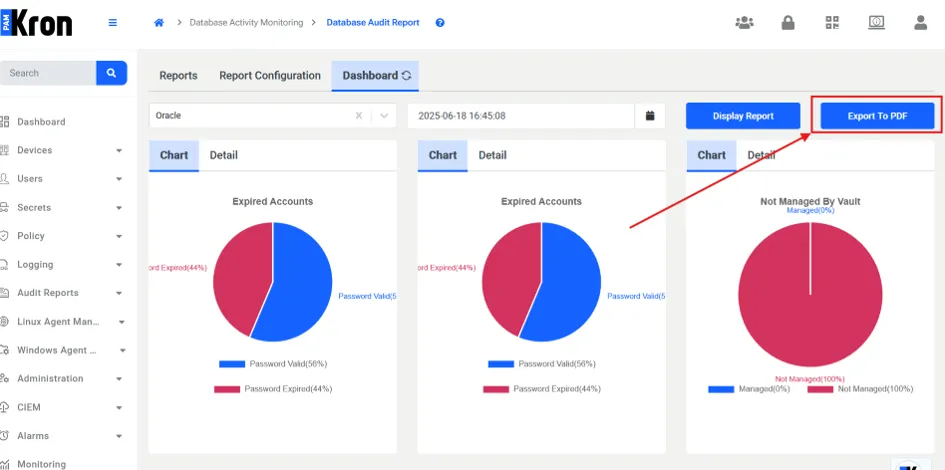This screenshot has height=470, width=945.
Task: Expand the Windows Agent menu arrow
Action: point(122,351)
